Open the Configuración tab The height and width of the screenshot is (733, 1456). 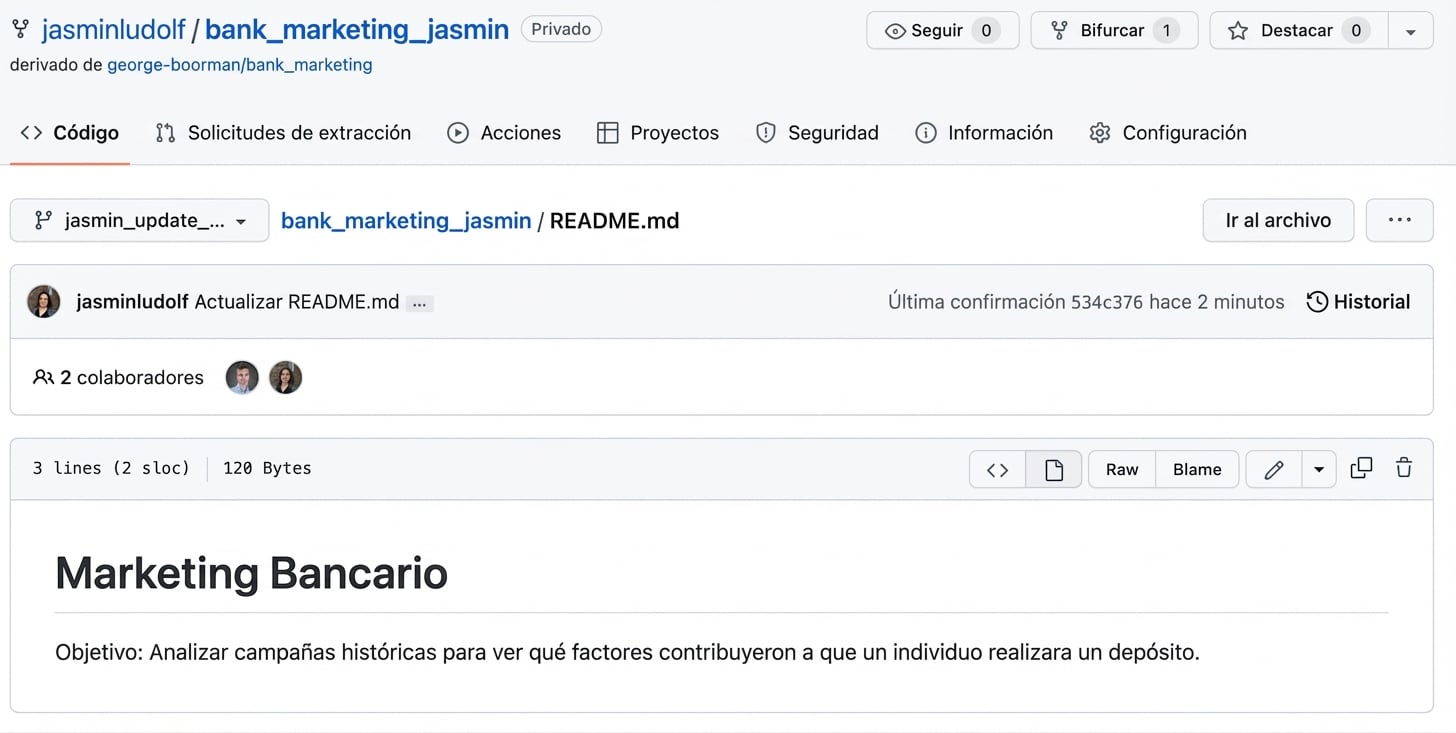[x=1168, y=133]
